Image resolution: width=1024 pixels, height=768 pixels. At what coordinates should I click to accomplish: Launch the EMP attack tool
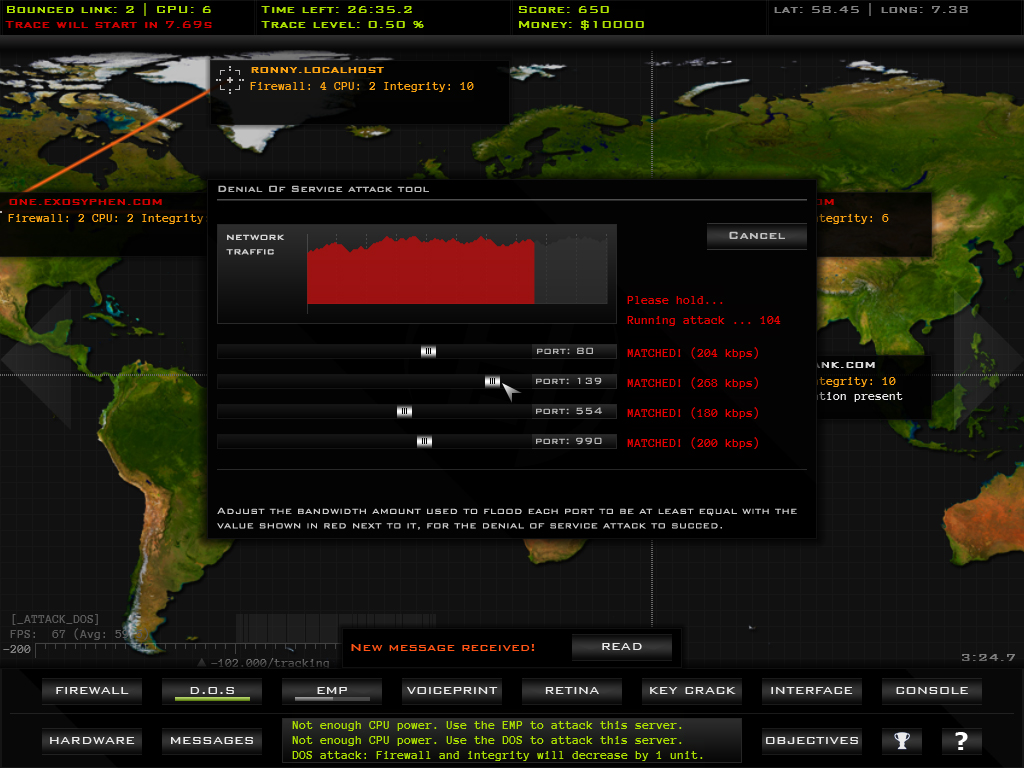click(x=332, y=691)
